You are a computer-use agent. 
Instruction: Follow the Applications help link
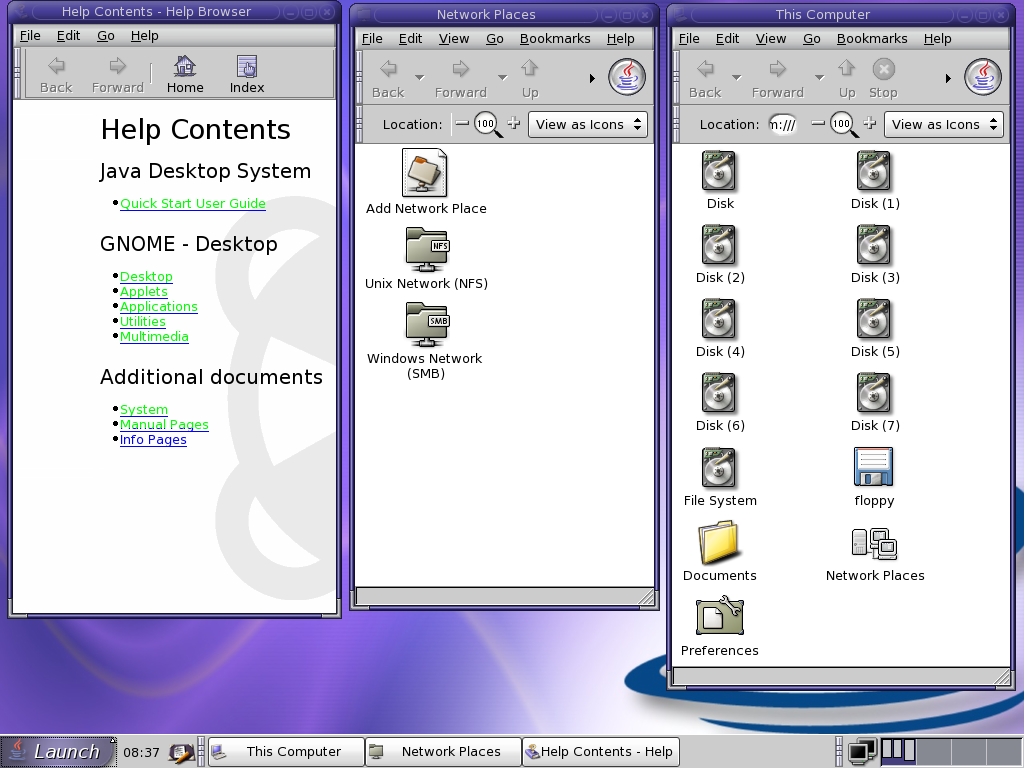click(x=159, y=306)
